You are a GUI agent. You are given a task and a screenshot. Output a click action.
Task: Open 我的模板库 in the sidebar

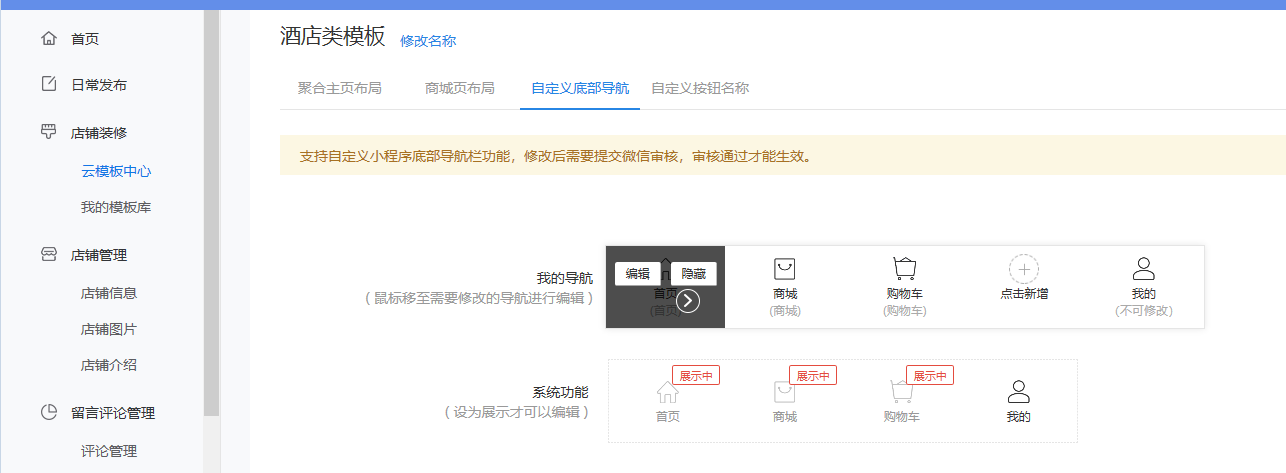point(116,207)
